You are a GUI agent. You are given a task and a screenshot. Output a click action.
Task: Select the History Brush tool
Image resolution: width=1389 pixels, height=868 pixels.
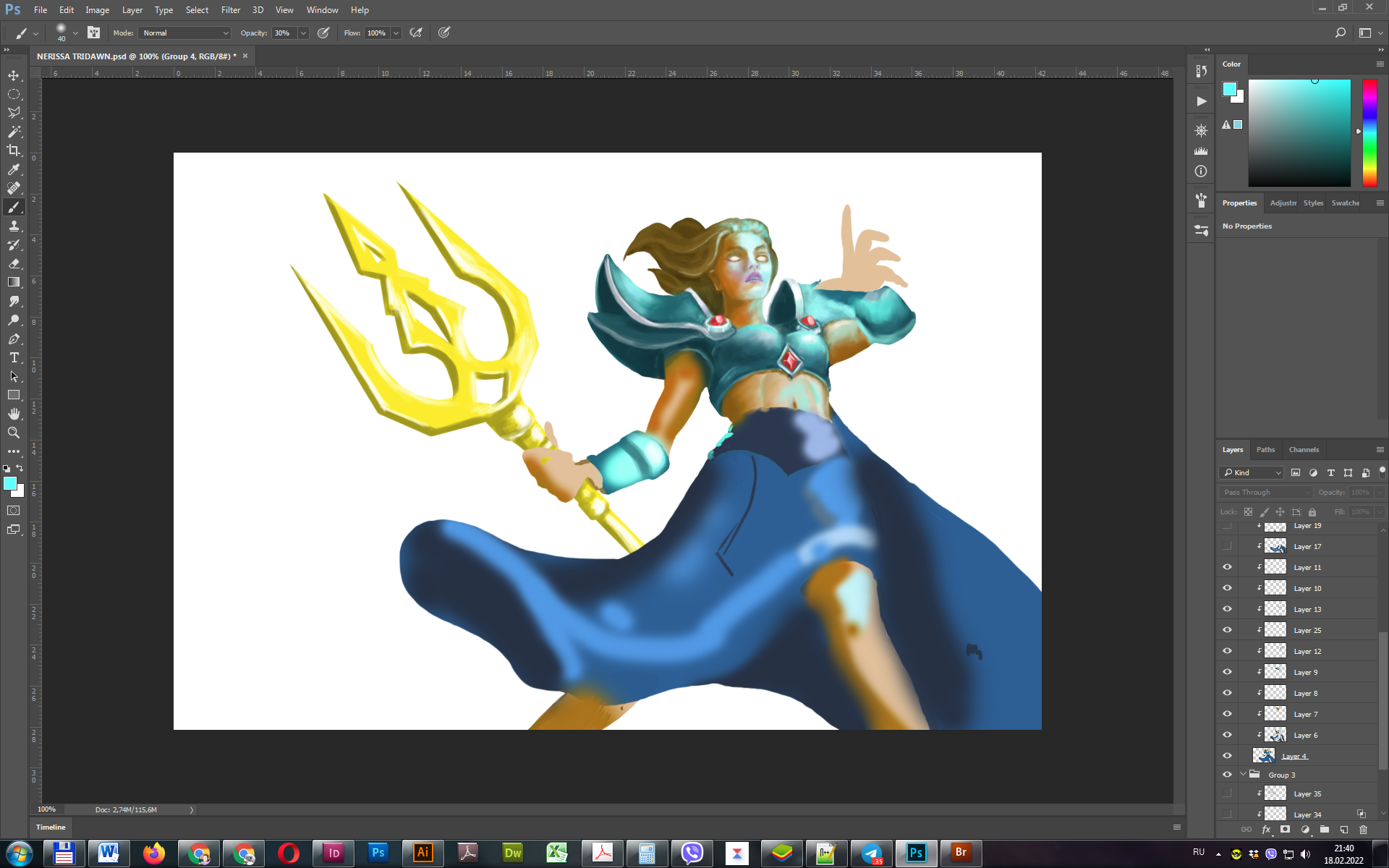click(14, 244)
